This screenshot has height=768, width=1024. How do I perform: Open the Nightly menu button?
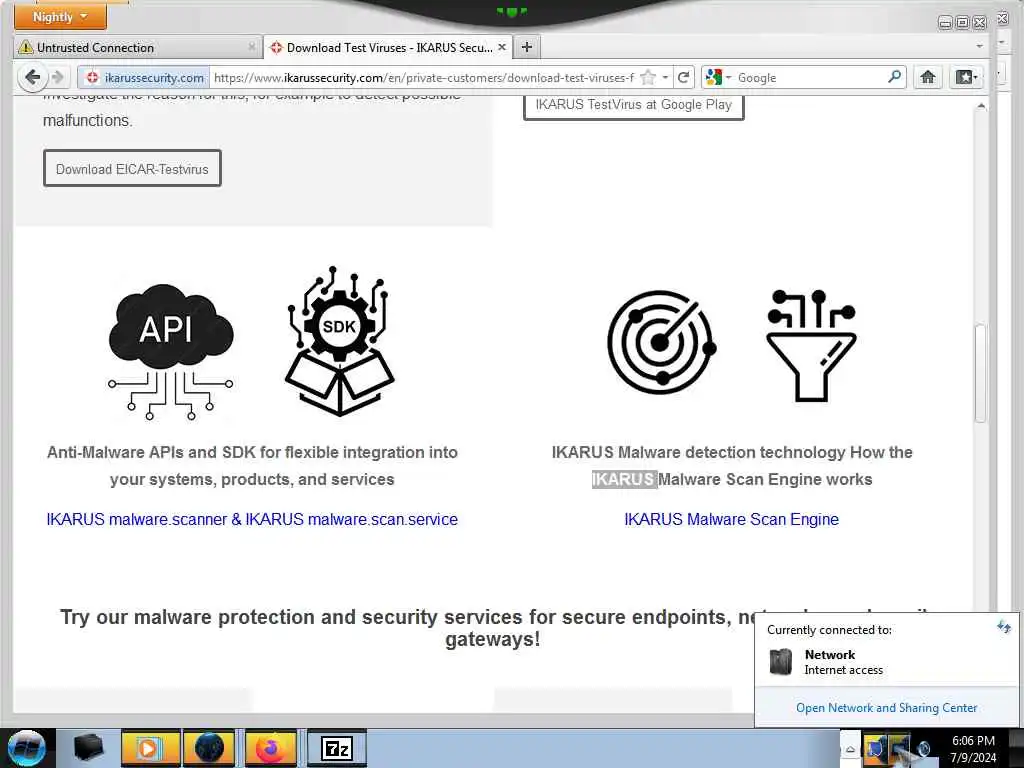tap(59, 16)
